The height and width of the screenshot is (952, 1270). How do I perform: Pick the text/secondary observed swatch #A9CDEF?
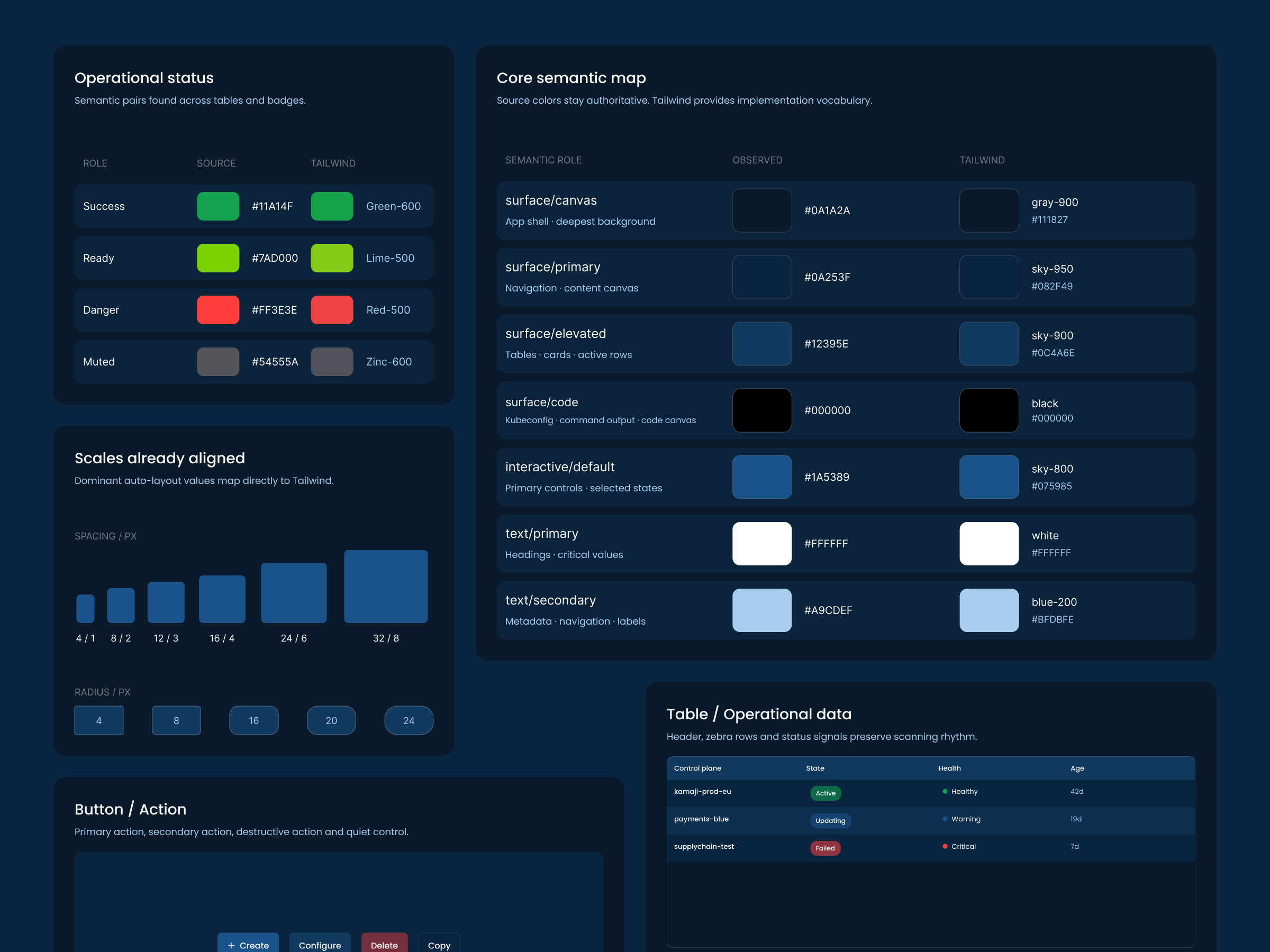(762, 610)
